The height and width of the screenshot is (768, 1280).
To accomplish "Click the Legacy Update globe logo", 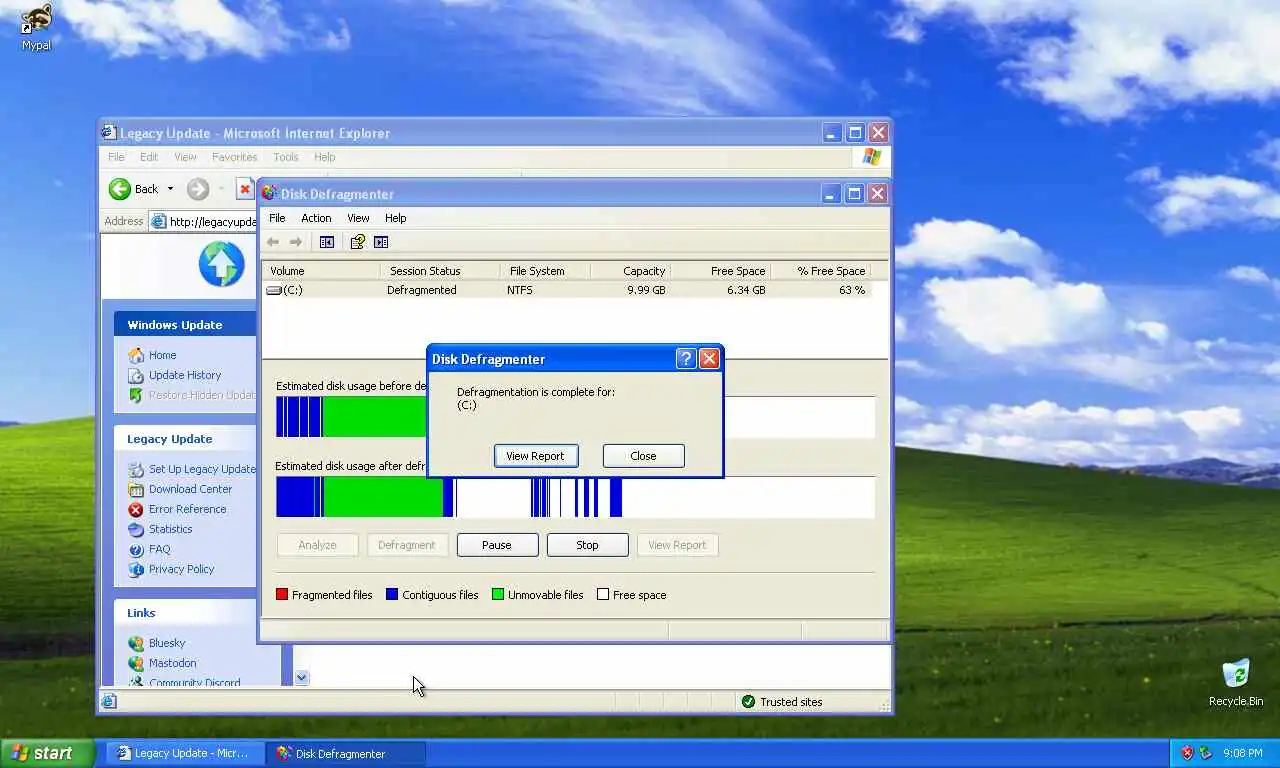I will (x=221, y=264).
